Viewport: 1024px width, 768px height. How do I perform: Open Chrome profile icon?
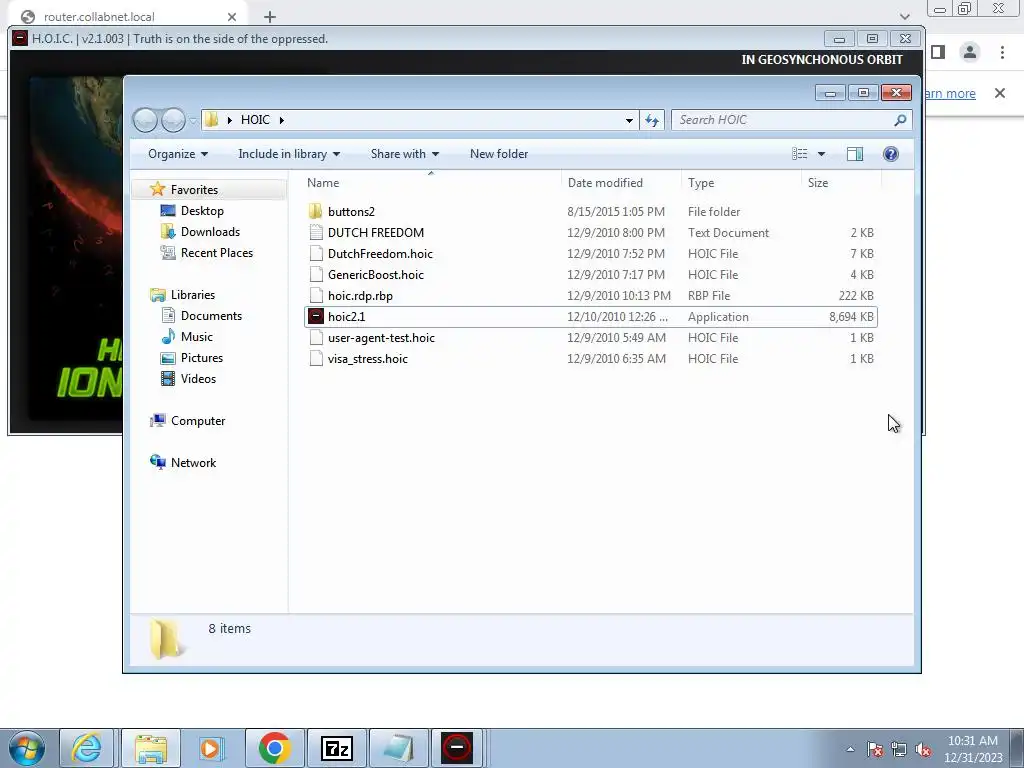[x=970, y=52]
